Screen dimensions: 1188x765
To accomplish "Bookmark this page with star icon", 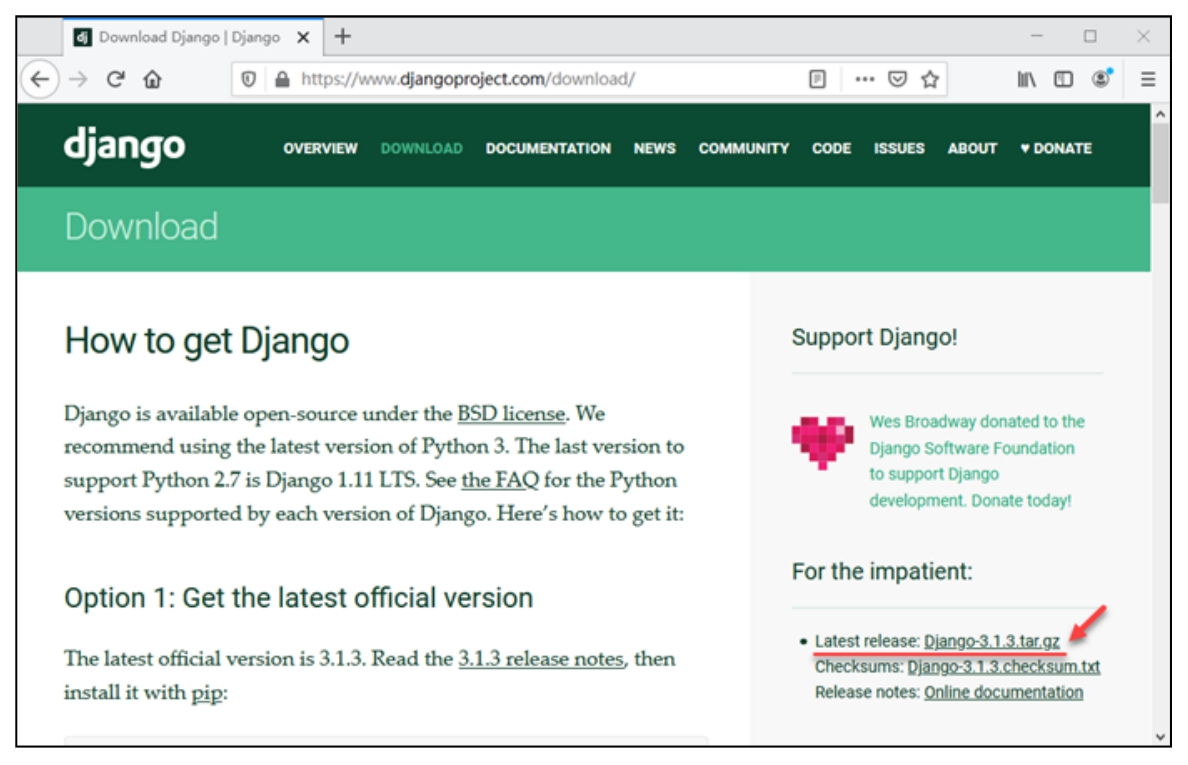I will click(930, 79).
